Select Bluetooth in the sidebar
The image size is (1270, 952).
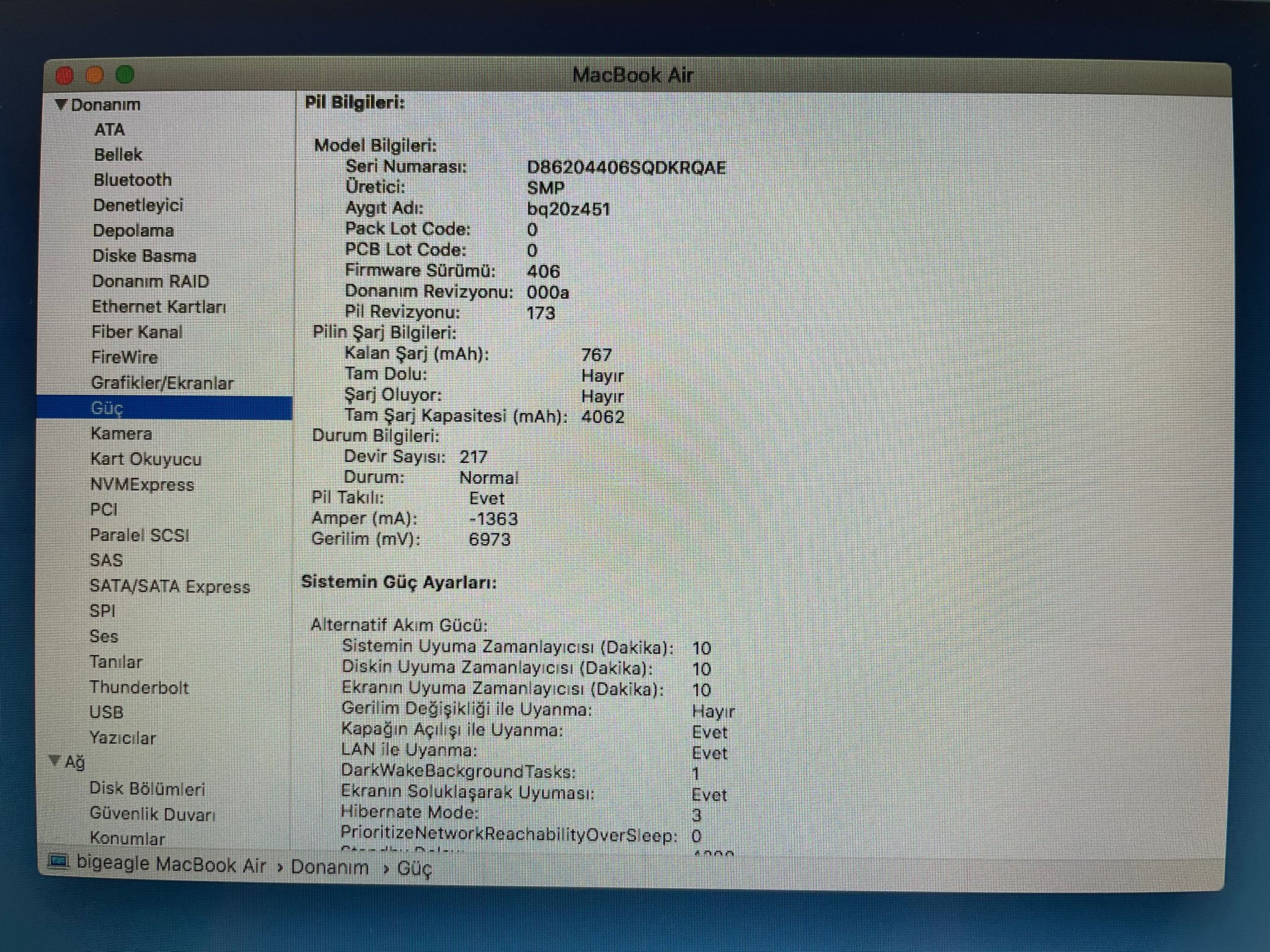(132, 180)
